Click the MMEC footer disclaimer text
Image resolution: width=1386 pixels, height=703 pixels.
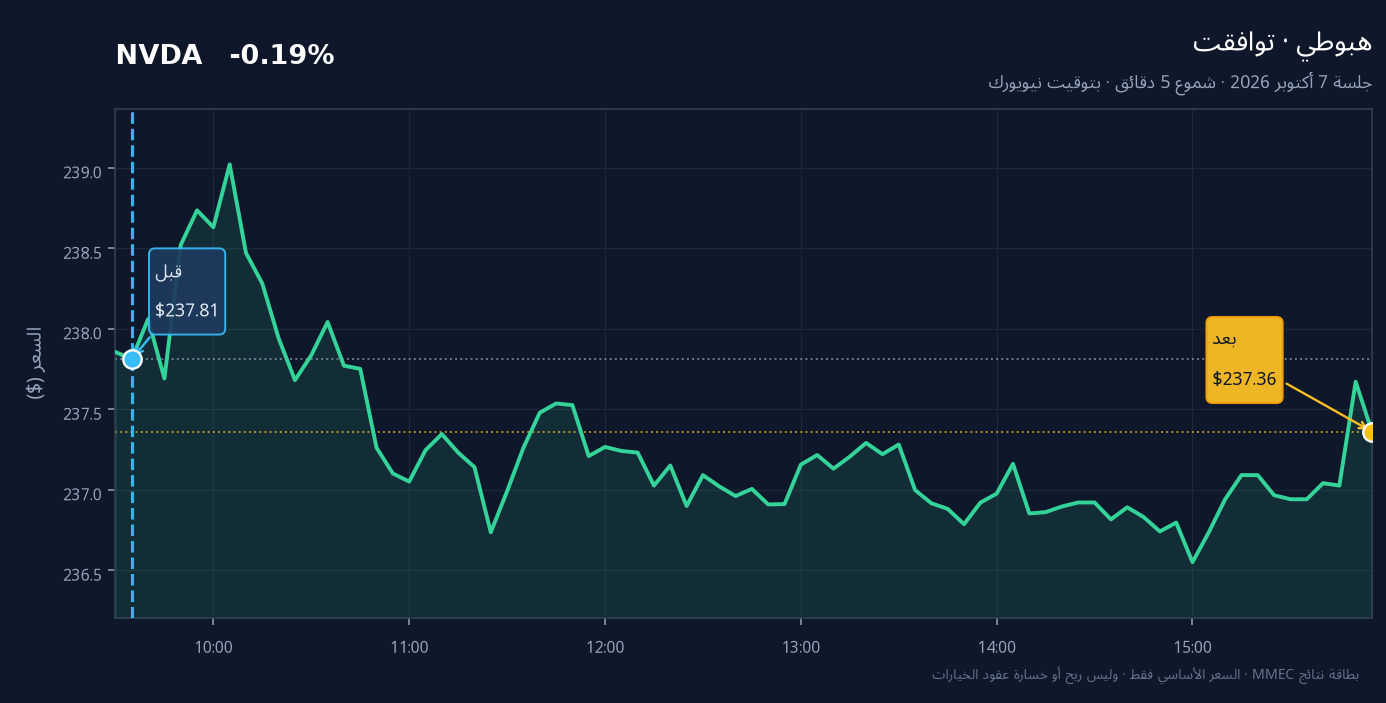pos(1146,675)
